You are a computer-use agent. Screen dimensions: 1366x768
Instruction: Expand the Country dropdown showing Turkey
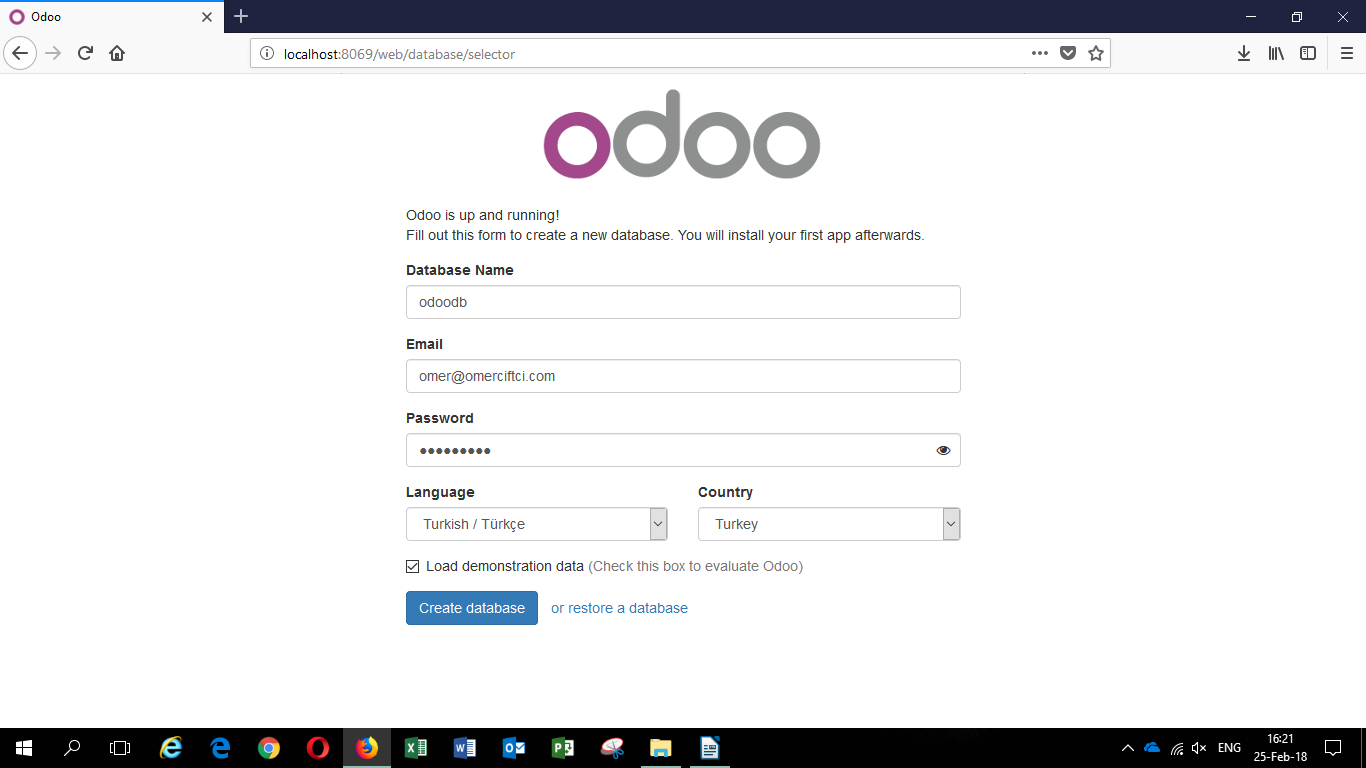[828, 524]
